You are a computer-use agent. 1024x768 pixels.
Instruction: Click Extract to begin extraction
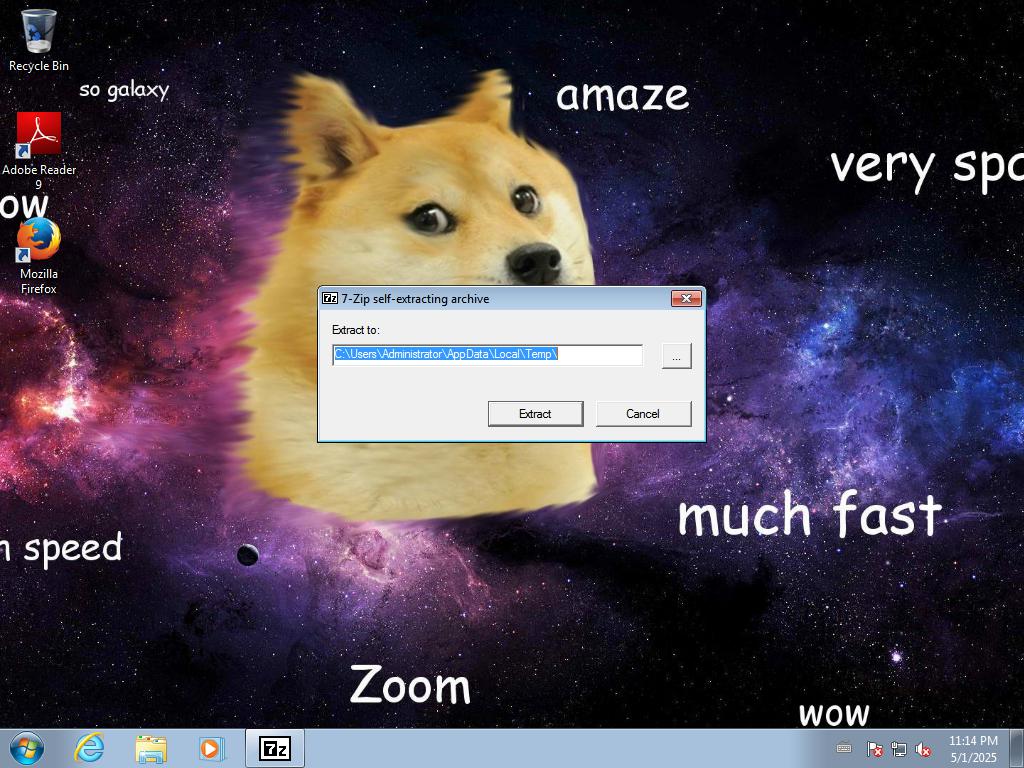point(536,414)
